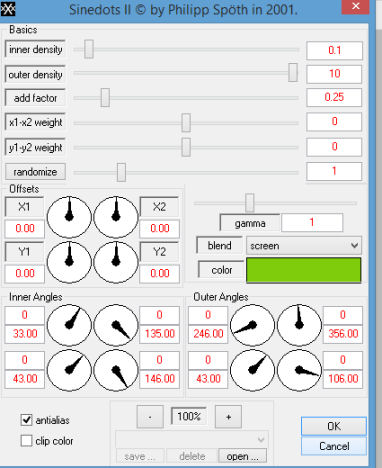Click the x1-x2 weight slider handle

click(x=186, y=122)
